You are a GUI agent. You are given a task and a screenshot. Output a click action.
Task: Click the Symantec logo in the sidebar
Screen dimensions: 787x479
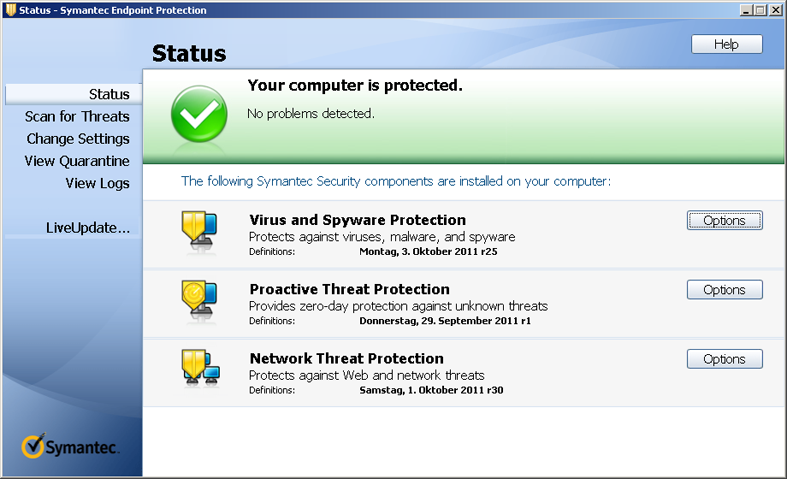(71, 447)
